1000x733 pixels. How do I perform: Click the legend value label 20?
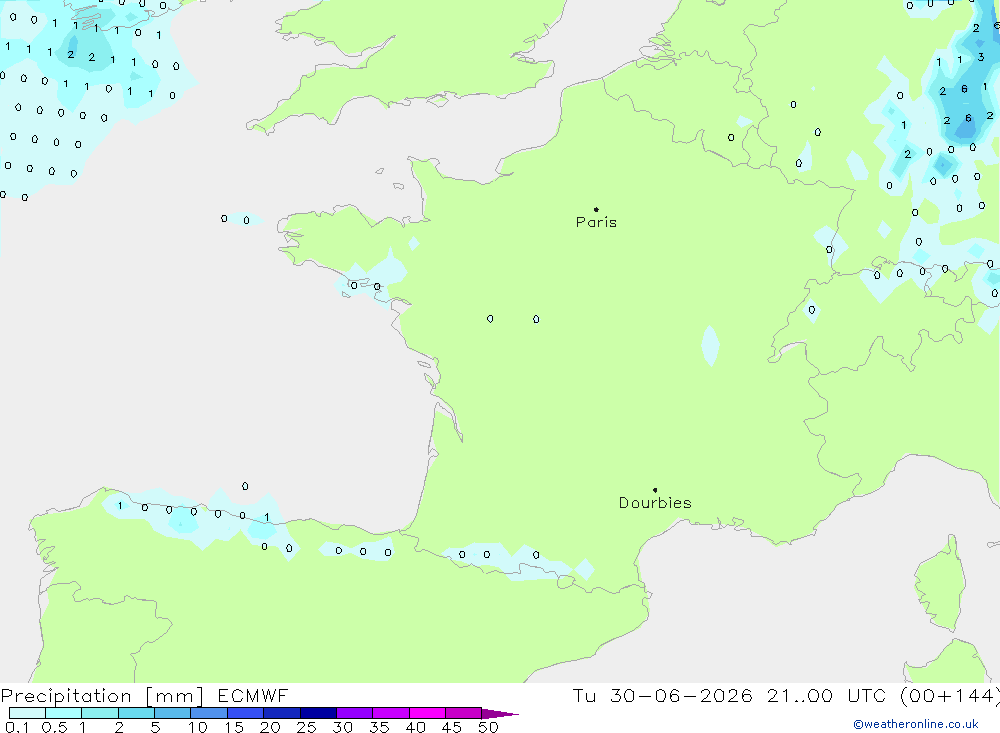click(x=270, y=727)
